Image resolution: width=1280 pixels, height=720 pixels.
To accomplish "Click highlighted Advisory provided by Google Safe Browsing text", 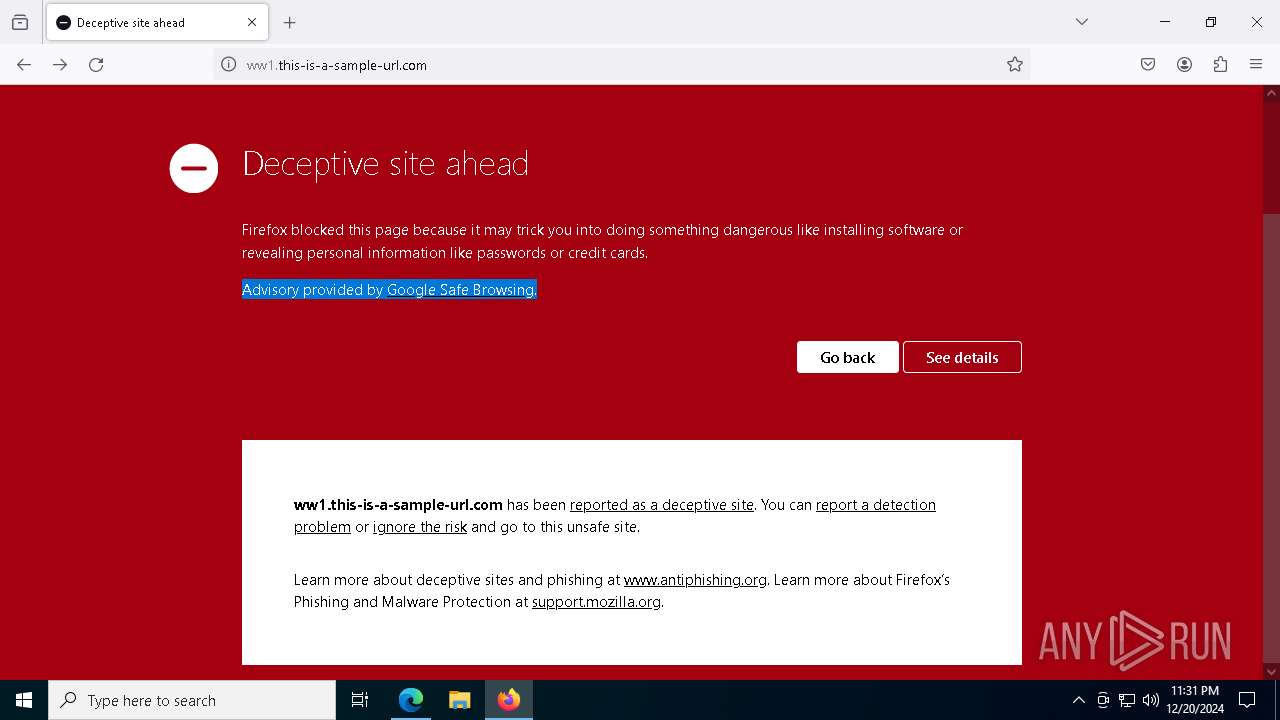I will click(x=389, y=290).
